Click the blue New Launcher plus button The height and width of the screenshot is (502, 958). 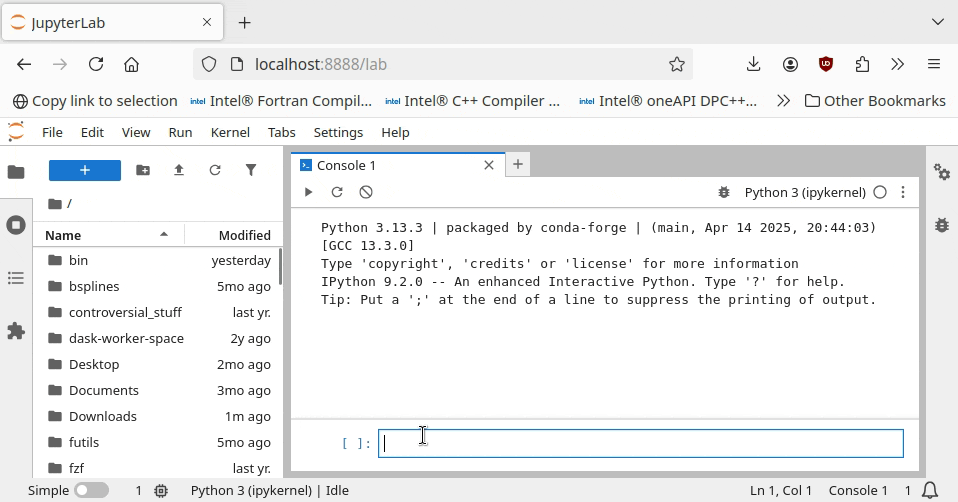[x=85, y=170]
